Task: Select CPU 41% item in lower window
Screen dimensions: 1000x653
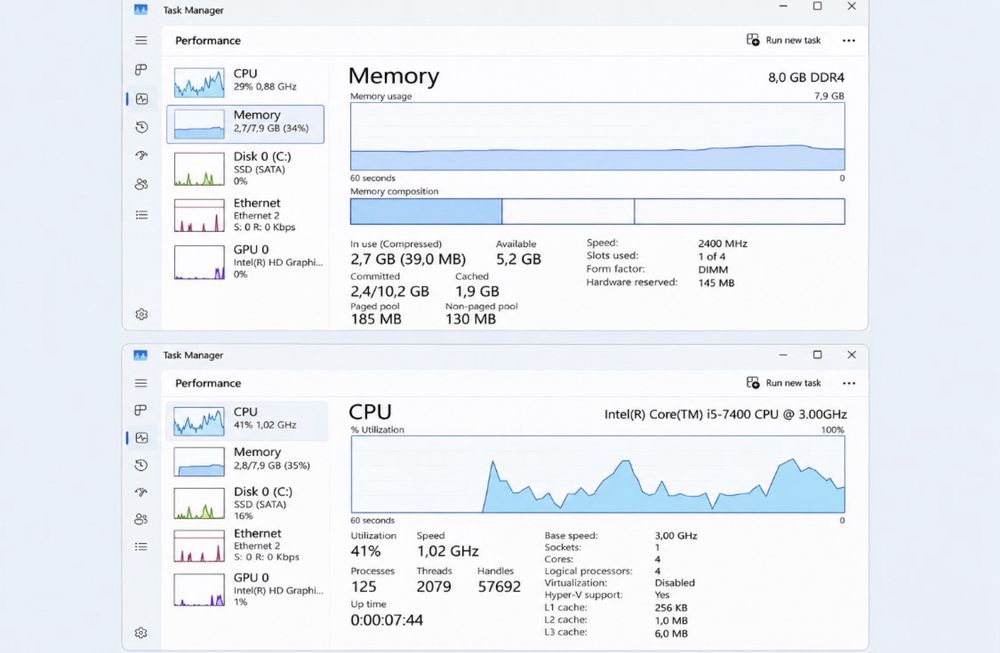Action: [247, 420]
